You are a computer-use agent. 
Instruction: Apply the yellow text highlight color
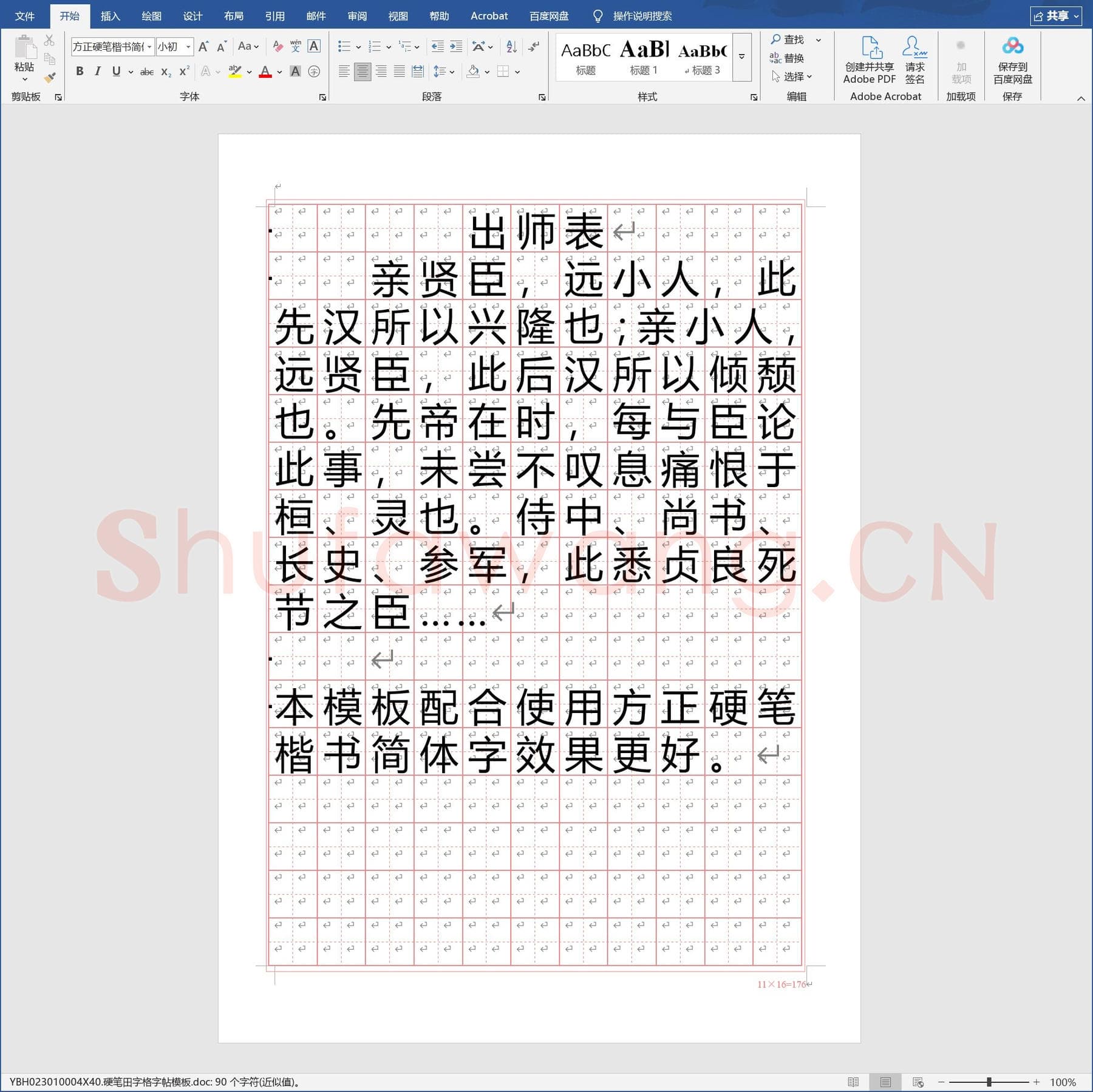tap(235, 72)
